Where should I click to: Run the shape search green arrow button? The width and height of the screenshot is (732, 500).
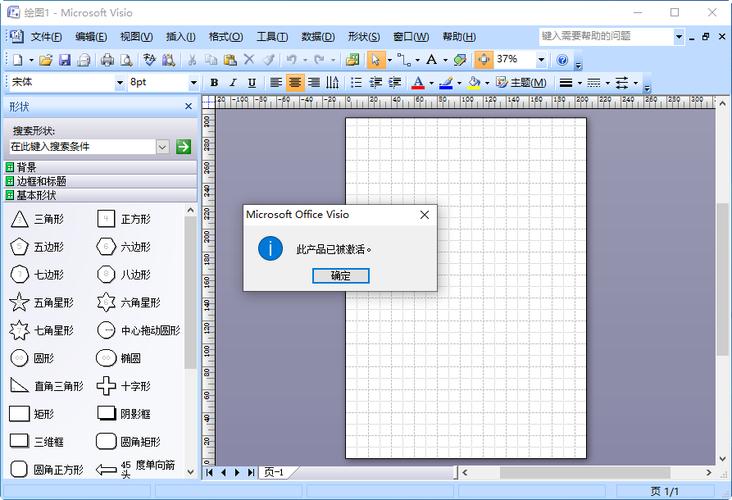(x=183, y=147)
